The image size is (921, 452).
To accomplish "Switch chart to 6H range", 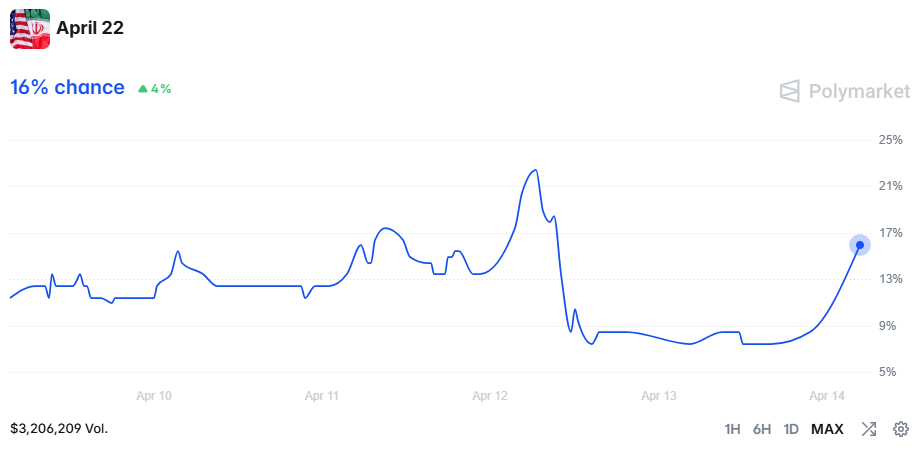I will tap(762, 429).
